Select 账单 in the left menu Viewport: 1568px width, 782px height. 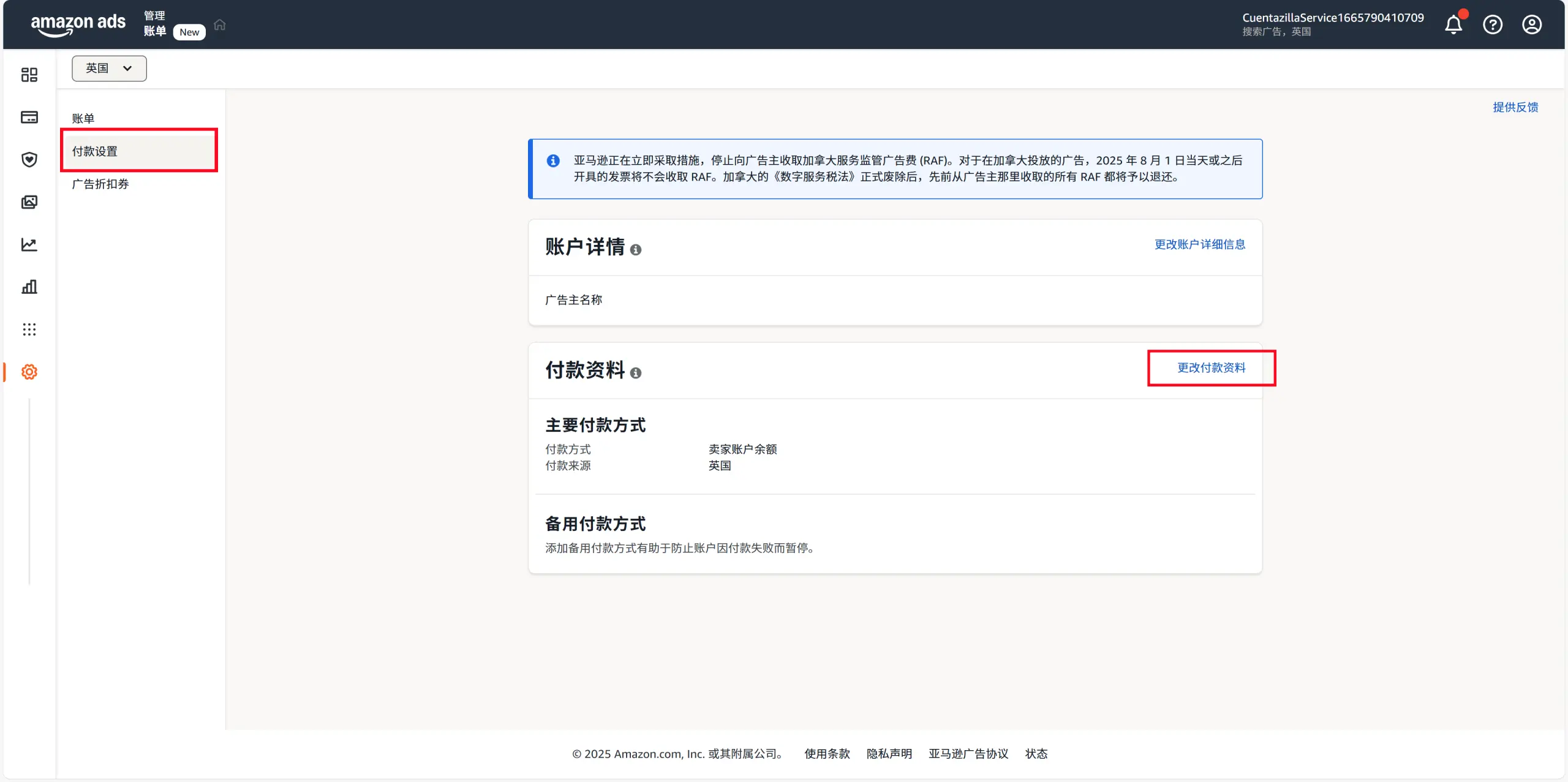83,118
